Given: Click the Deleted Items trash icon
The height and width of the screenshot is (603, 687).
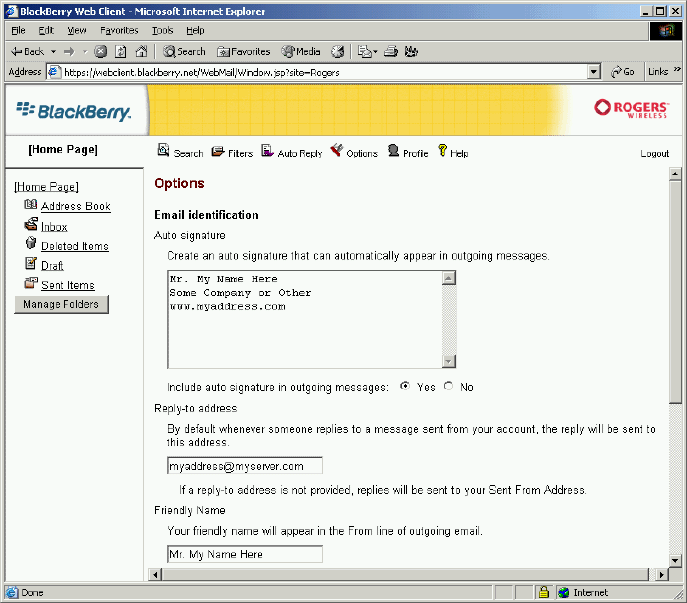Looking at the screenshot, I should [30, 245].
